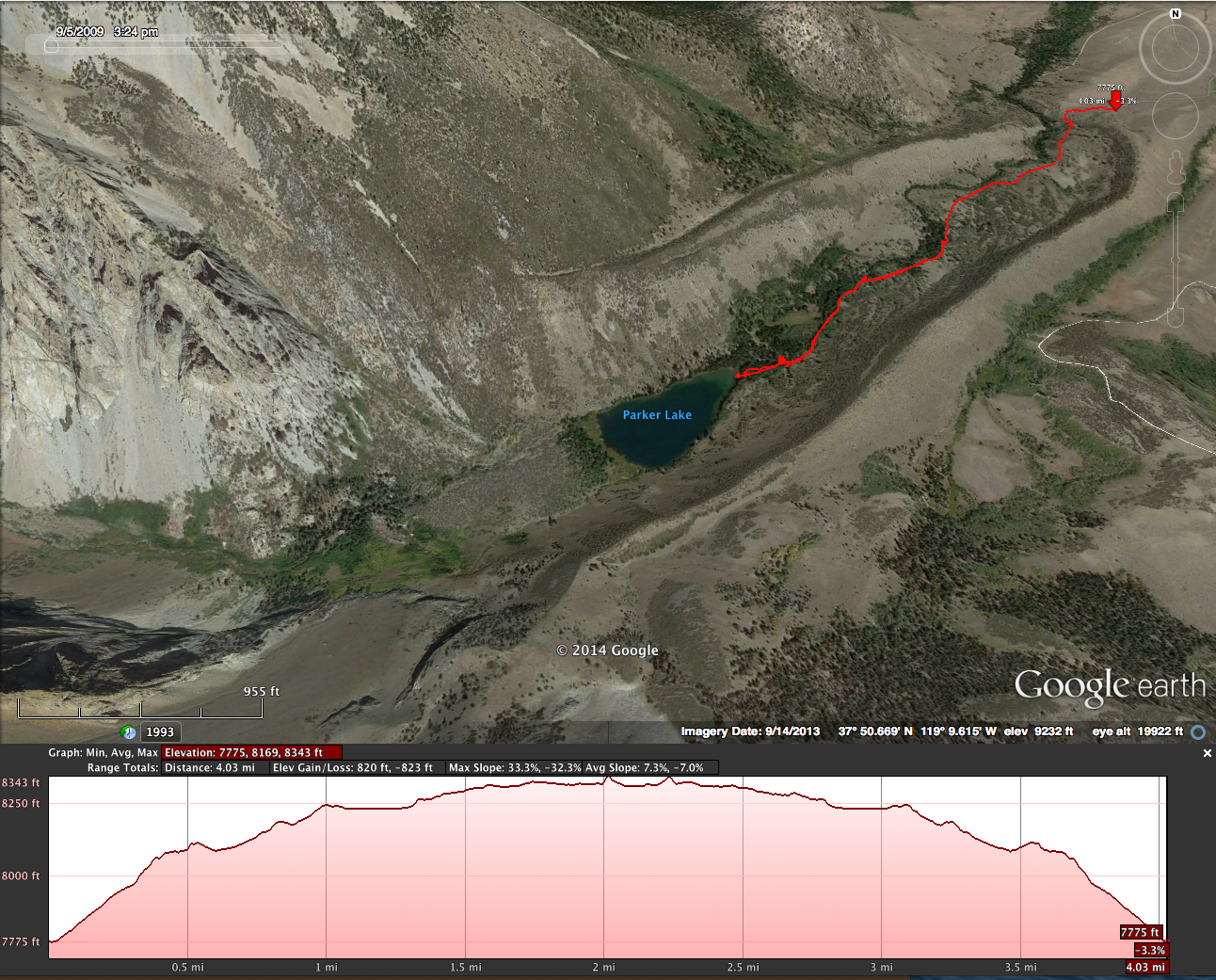1216x980 pixels.
Task: Click the time slider handle near 9/5/2009
Action: point(51,45)
